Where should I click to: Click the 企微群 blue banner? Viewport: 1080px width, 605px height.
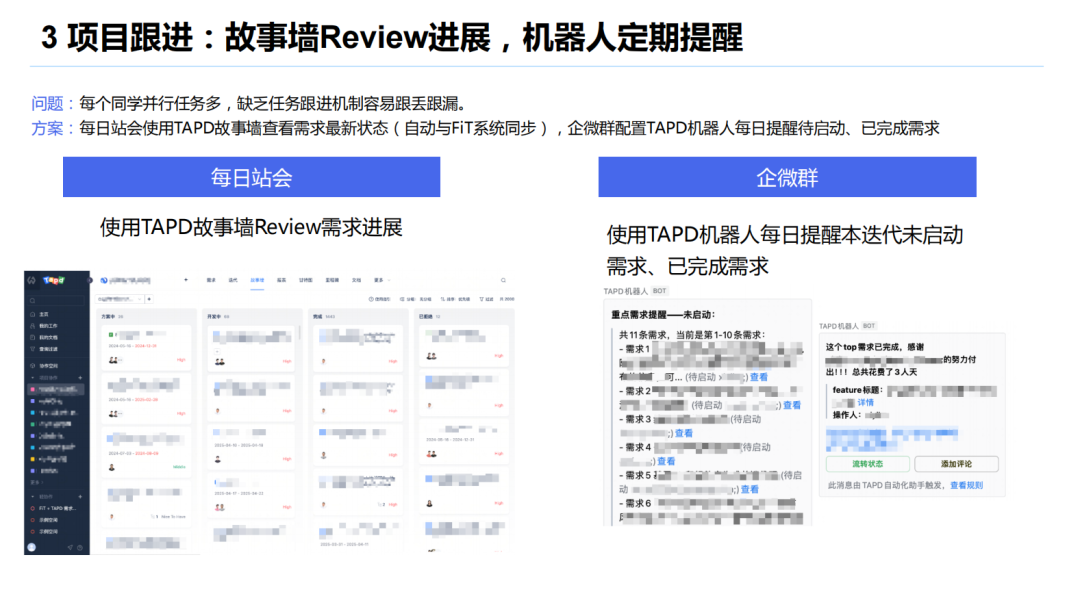point(787,177)
